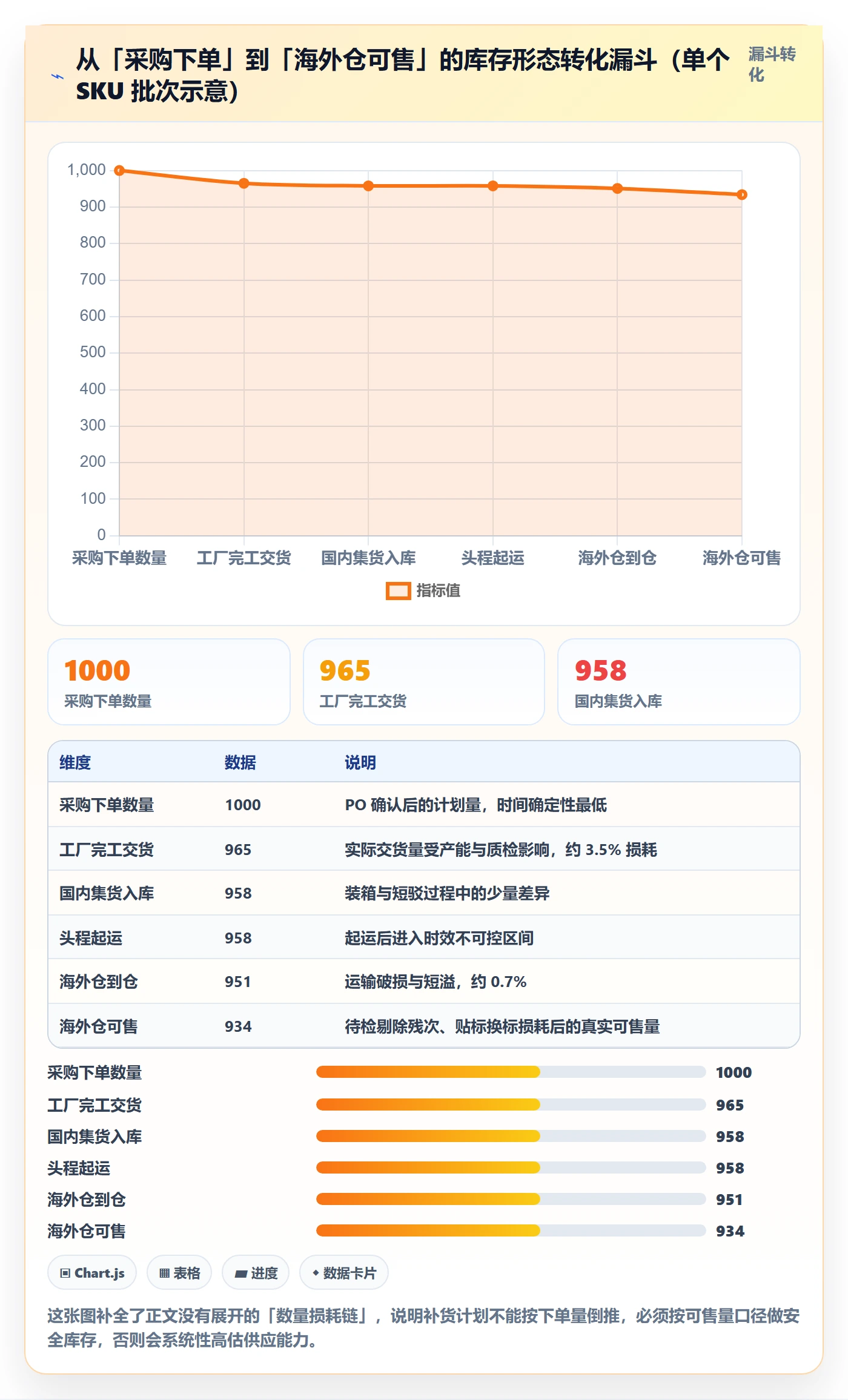Click the 934 value in the table
The width and height of the screenshot is (848, 1400).
(238, 1026)
